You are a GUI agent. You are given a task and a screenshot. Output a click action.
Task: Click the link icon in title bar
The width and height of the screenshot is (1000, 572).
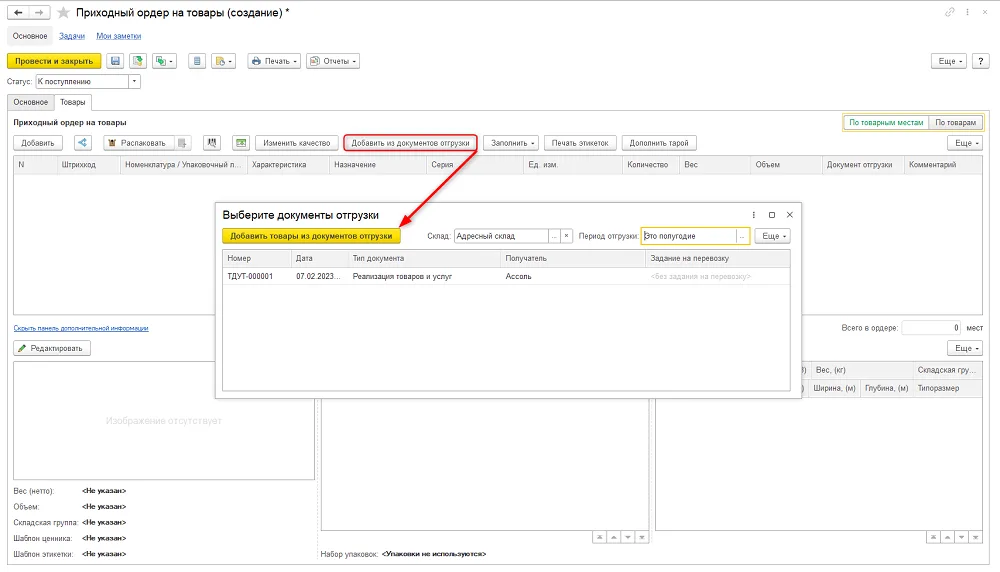(950, 12)
